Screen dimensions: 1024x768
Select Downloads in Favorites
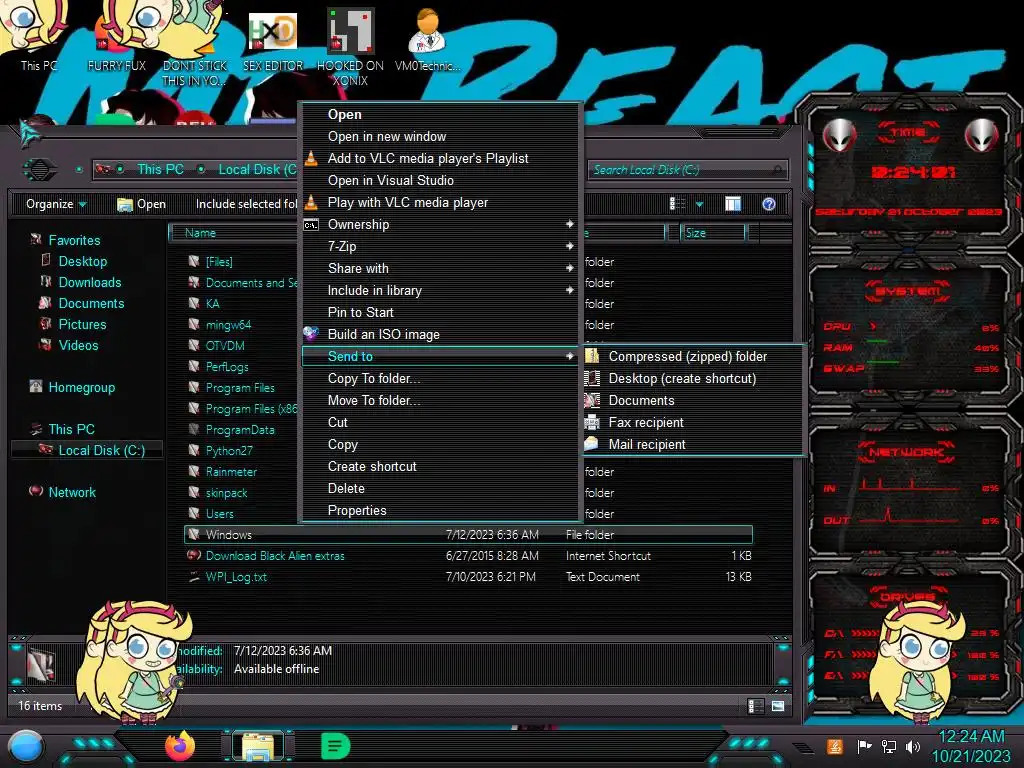[89, 282]
